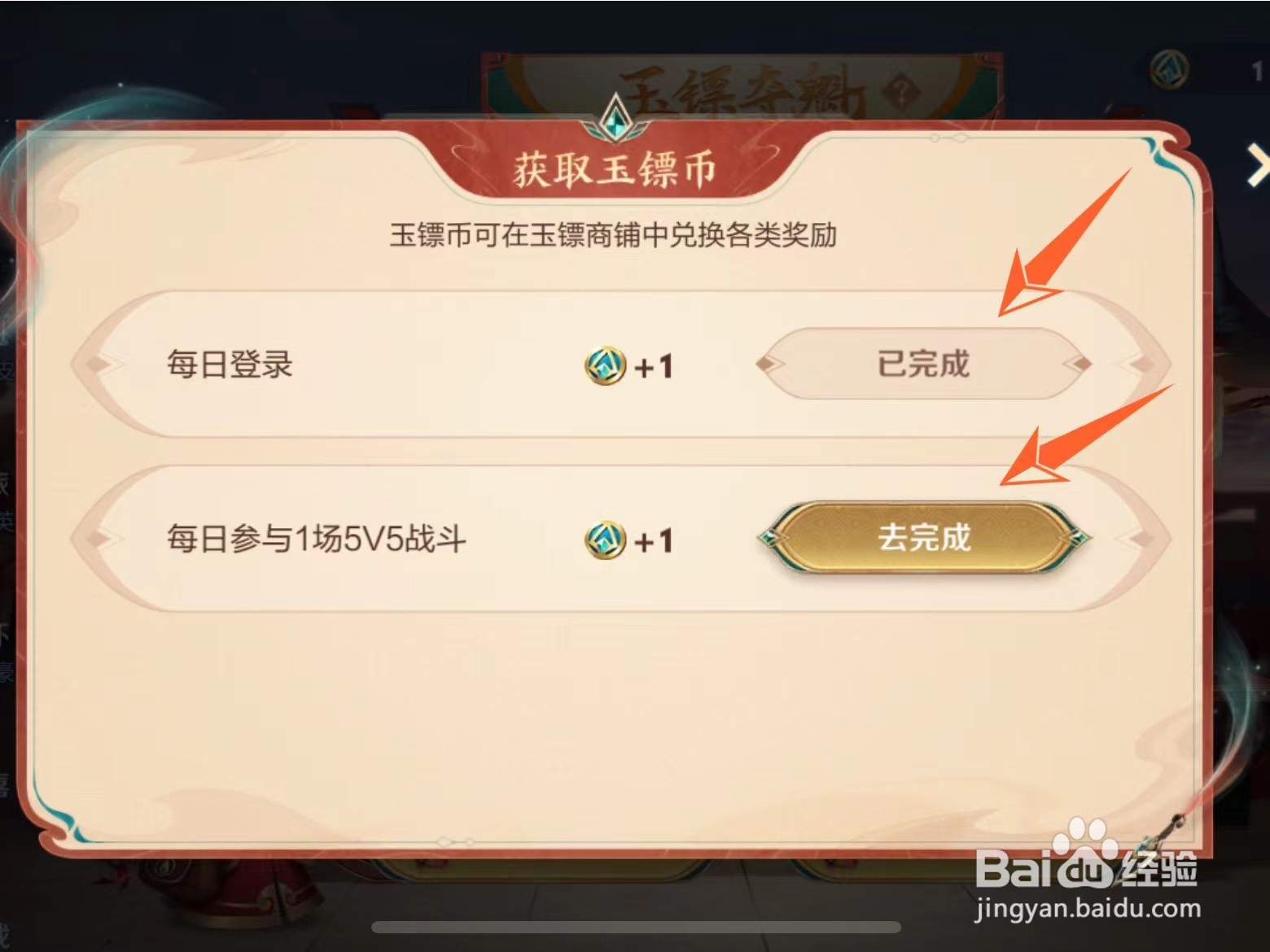Click the greyed 已完成 button
Viewport: 1270px width, 952px height.
[924, 364]
